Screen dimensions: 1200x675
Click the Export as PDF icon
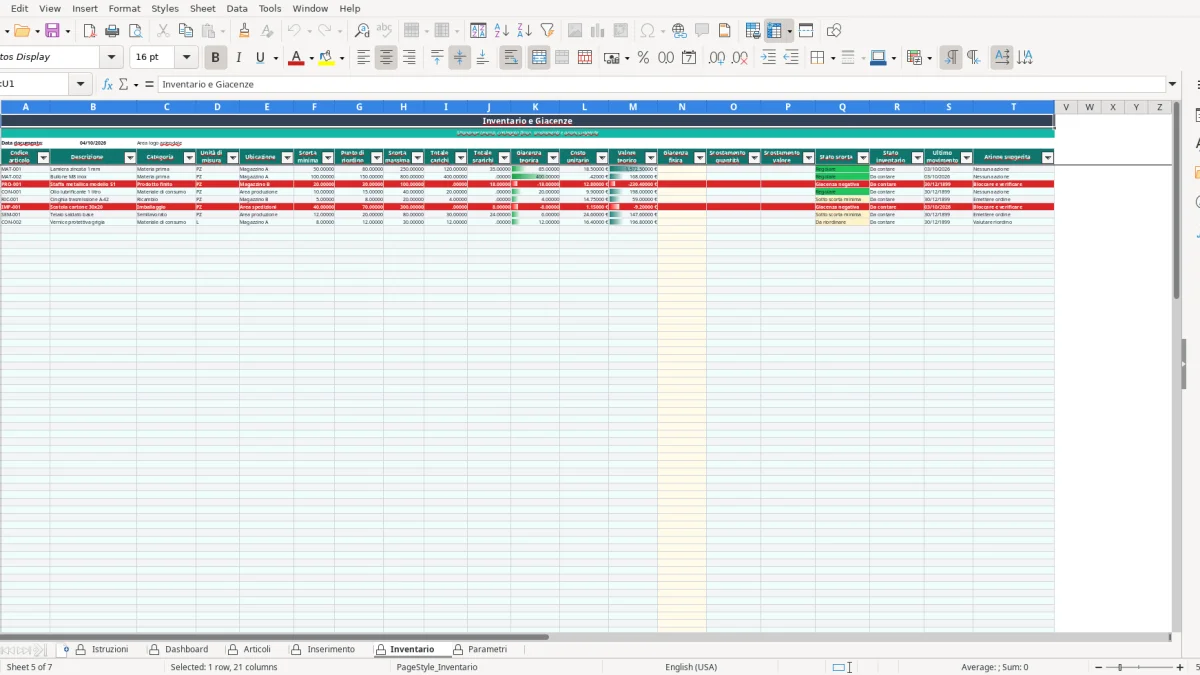pyautogui.click(x=90, y=31)
